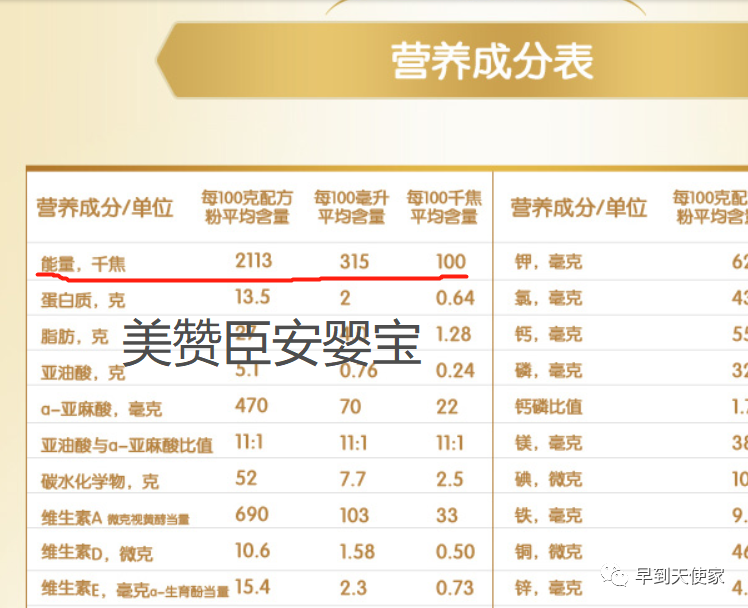This screenshot has width=748, height=608.
Task: Click the protein value 13.5
Action: coord(252,297)
